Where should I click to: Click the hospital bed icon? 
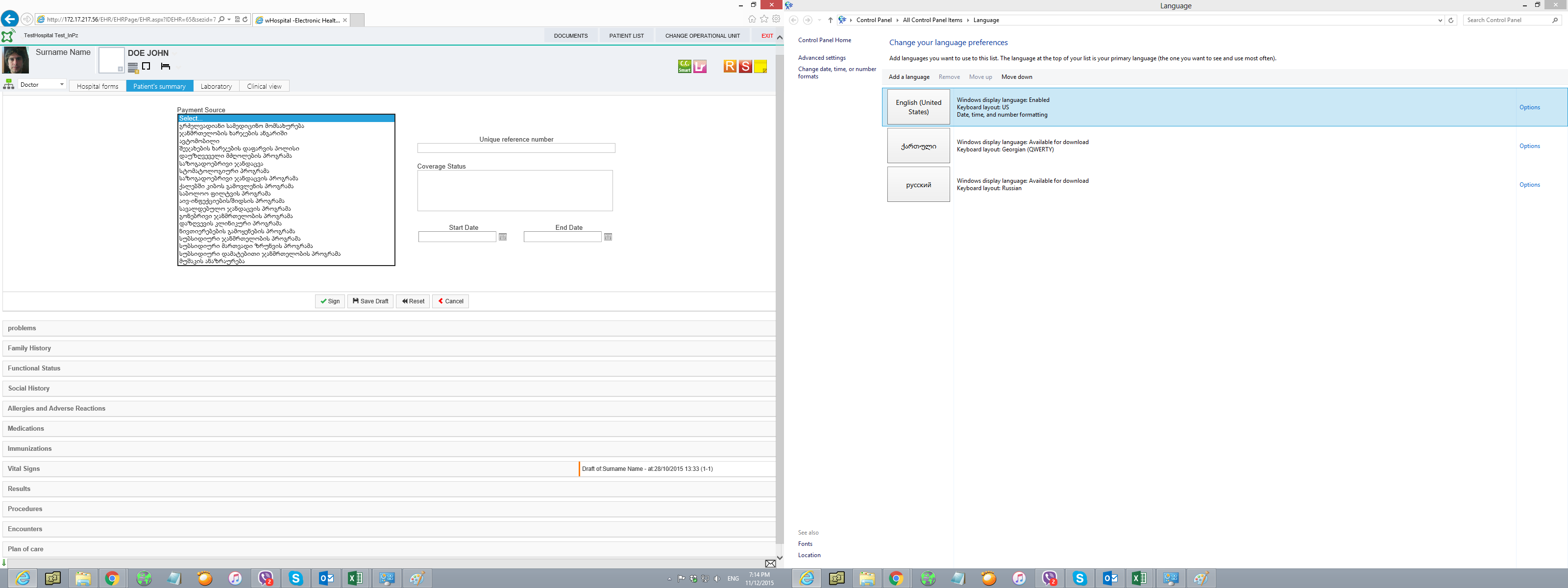pyautogui.click(x=165, y=66)
